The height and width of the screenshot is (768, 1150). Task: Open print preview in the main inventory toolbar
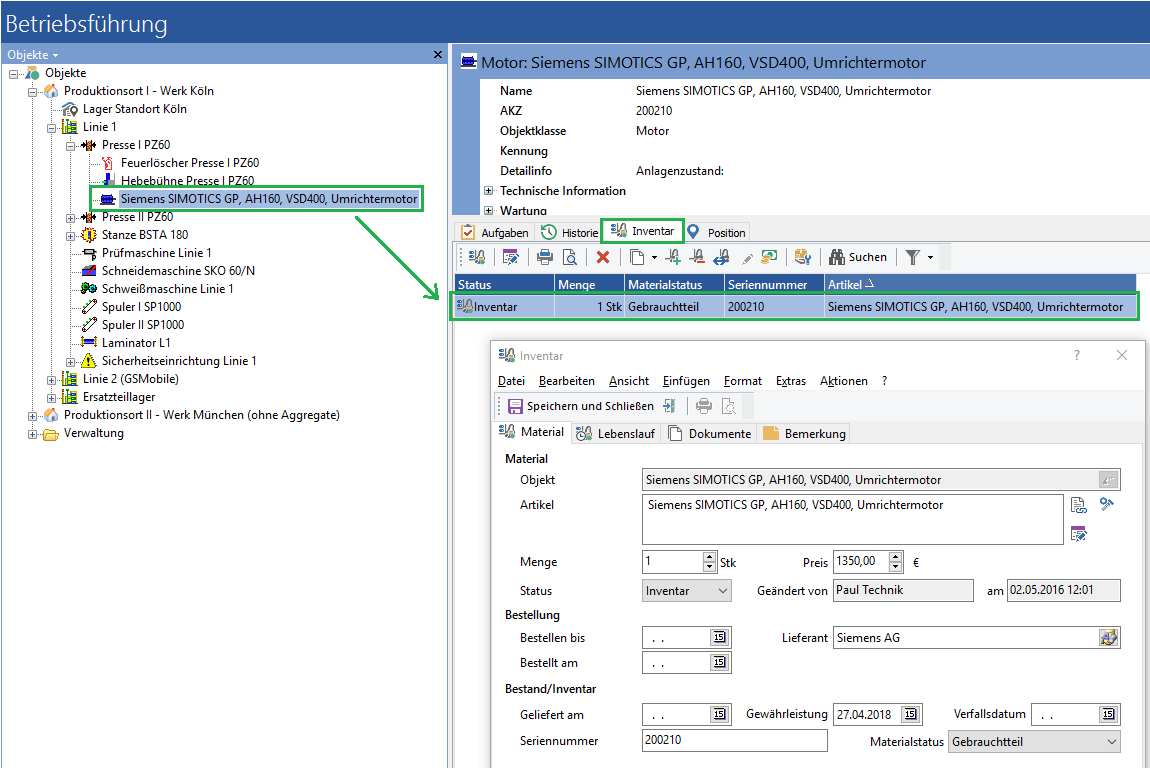tap(569, 257)
